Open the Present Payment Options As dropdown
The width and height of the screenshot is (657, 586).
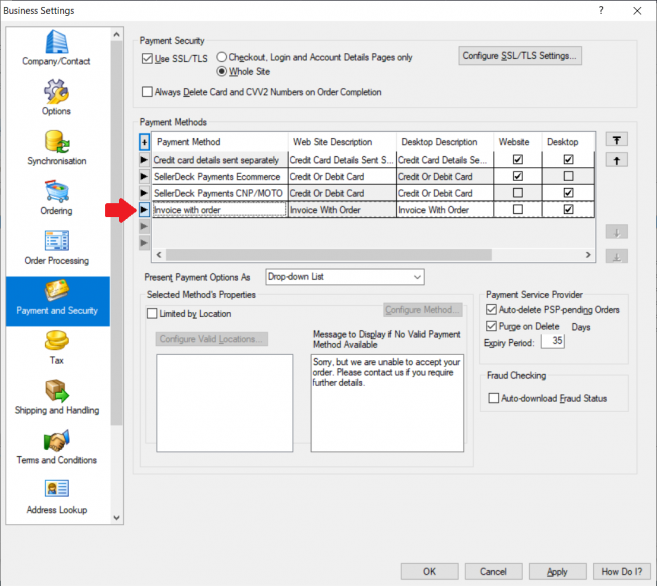click(x=344, y=277)
